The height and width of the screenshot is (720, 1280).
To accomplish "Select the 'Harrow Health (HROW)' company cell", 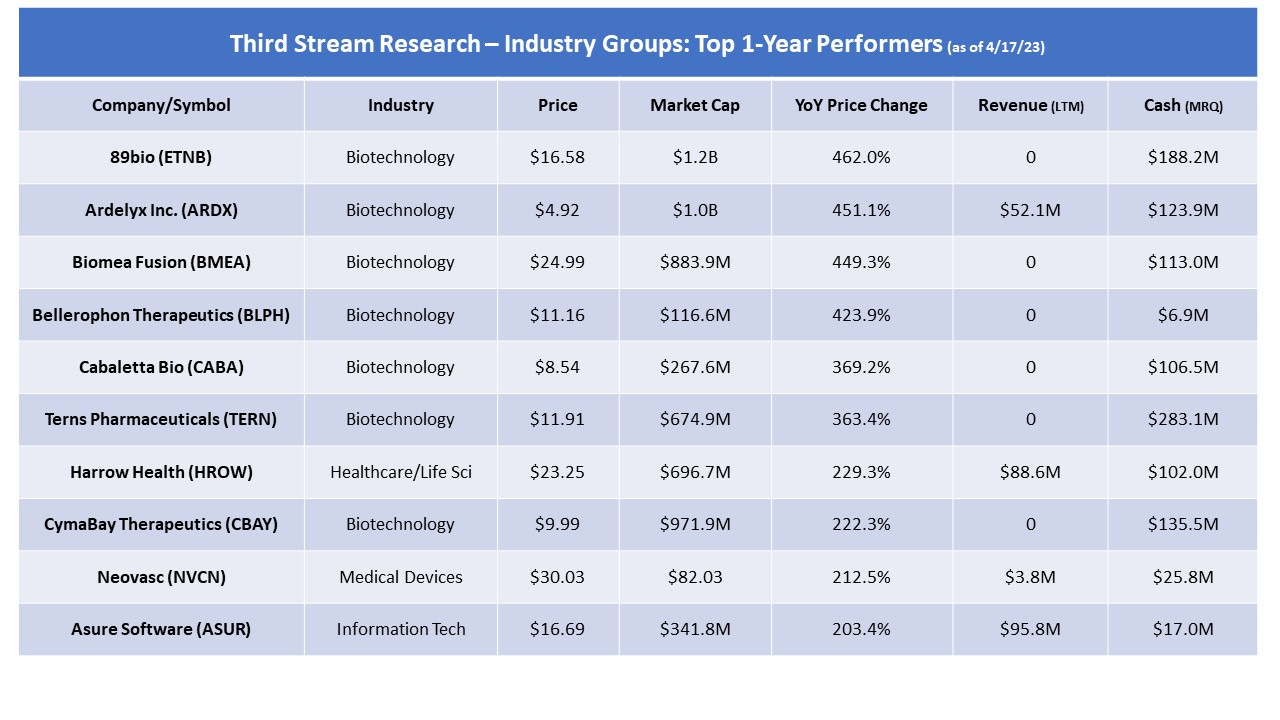I will 161,472.
